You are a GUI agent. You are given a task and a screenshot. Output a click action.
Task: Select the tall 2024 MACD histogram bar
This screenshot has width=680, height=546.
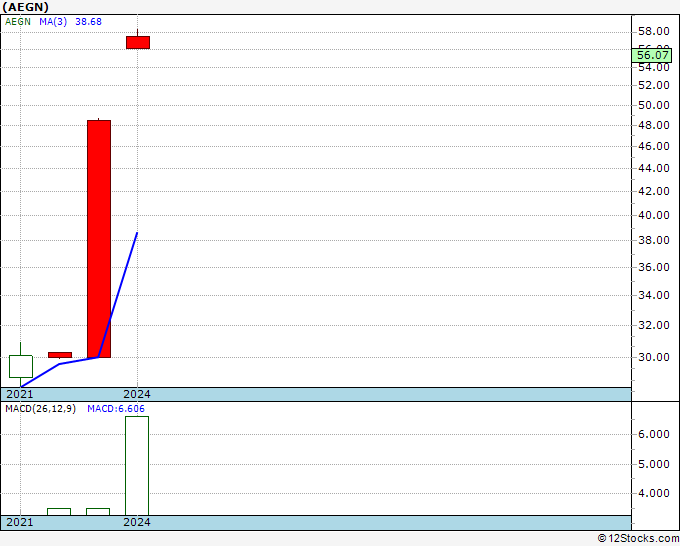[x=137, y=466]
